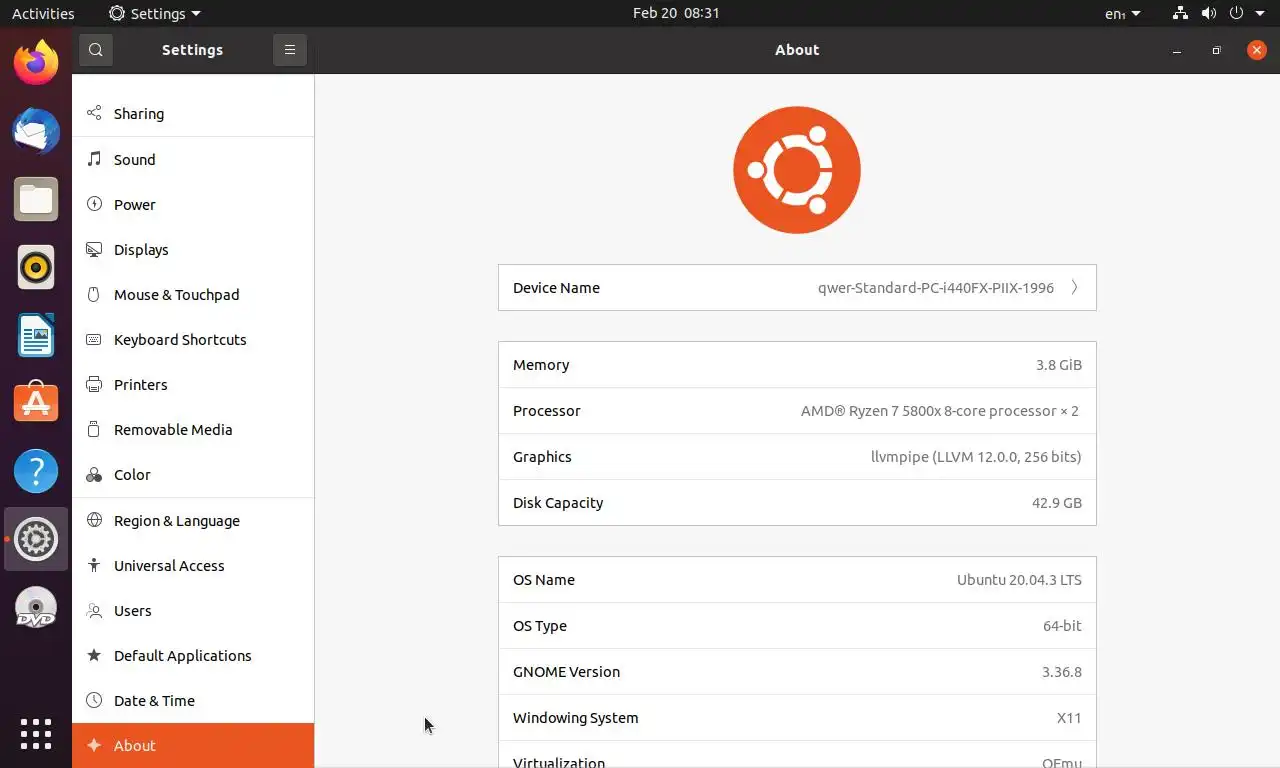
Task: Select Sharing in the settings sidebar
Action: [193, 113]
